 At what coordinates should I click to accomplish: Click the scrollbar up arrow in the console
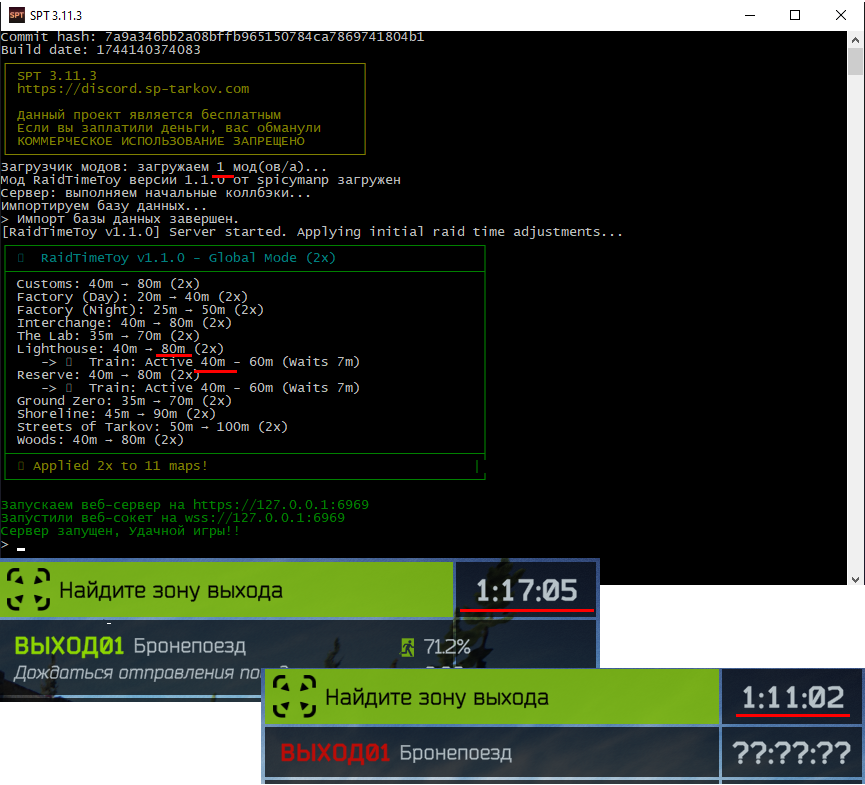[x=855, y=40]
